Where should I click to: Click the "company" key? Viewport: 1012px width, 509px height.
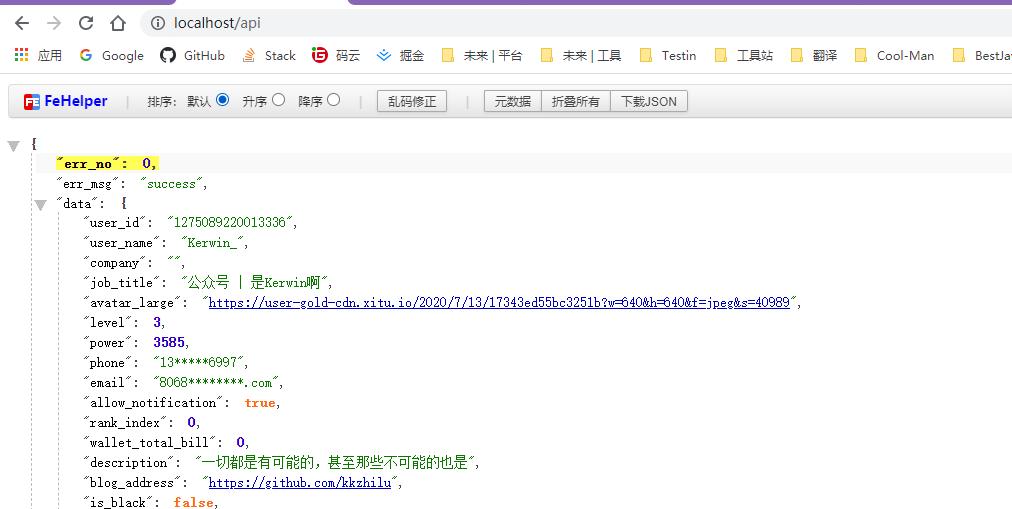click(114, 263)
